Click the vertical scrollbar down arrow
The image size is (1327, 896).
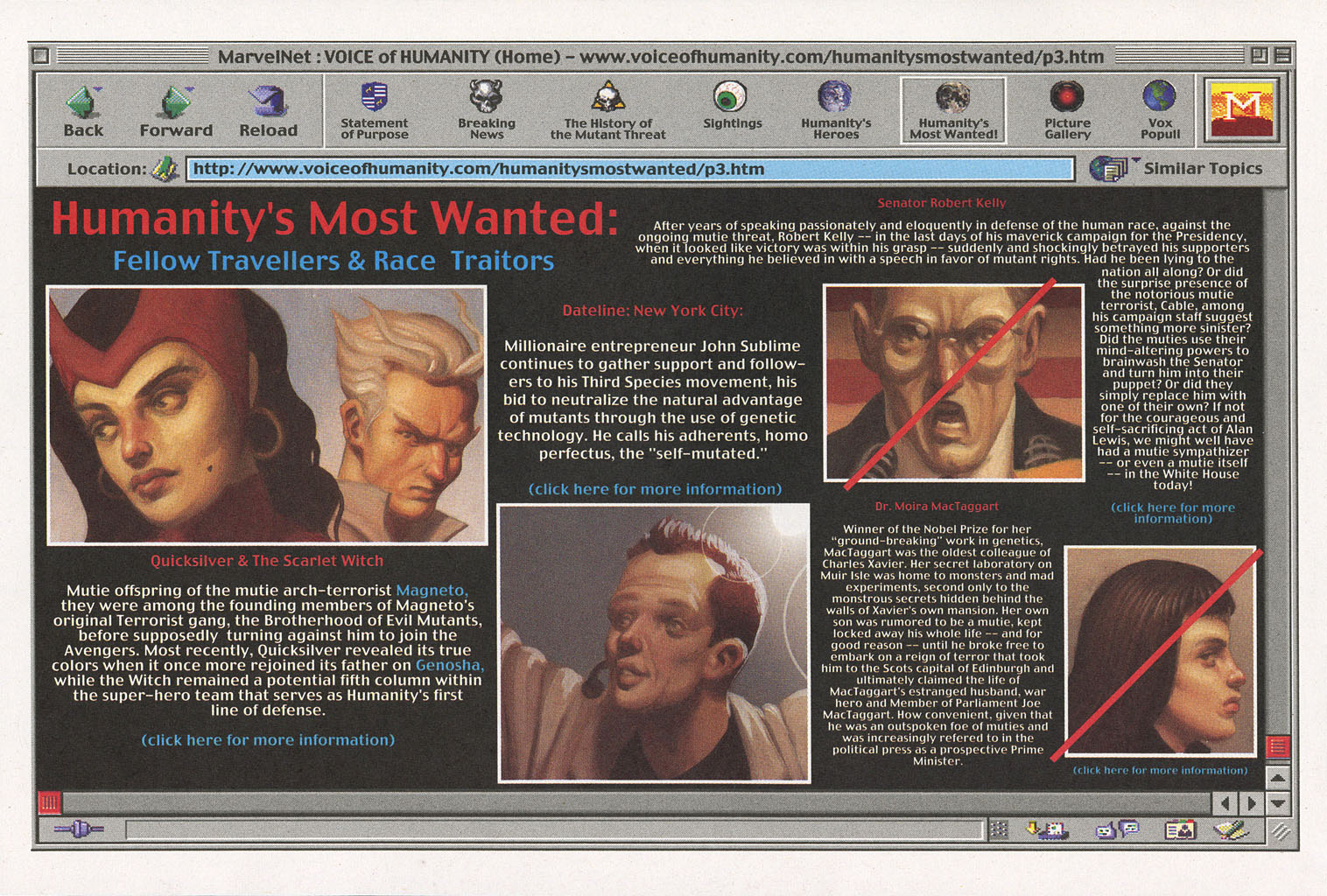1278,802
